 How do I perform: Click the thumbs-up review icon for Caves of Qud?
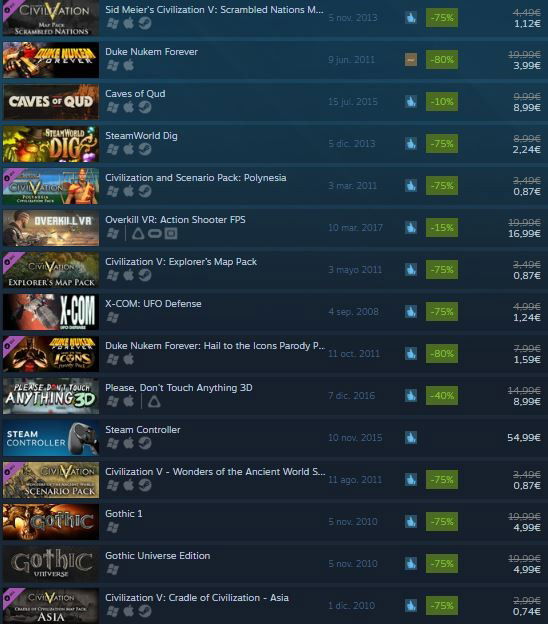pos(411,101)
